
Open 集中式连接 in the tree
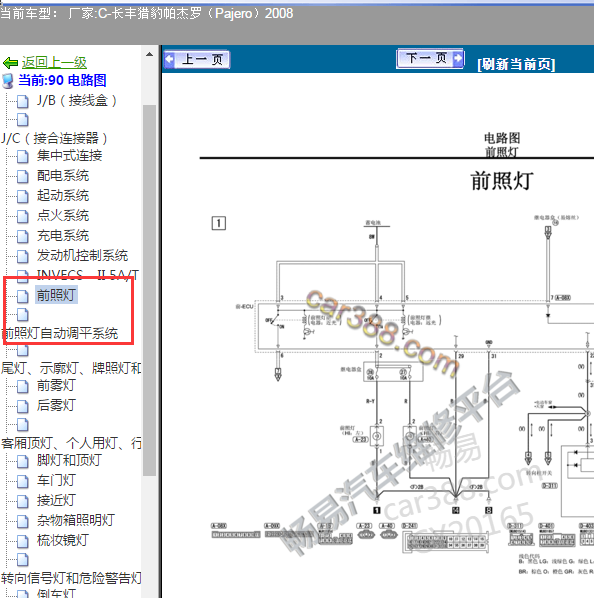point(69,156)
